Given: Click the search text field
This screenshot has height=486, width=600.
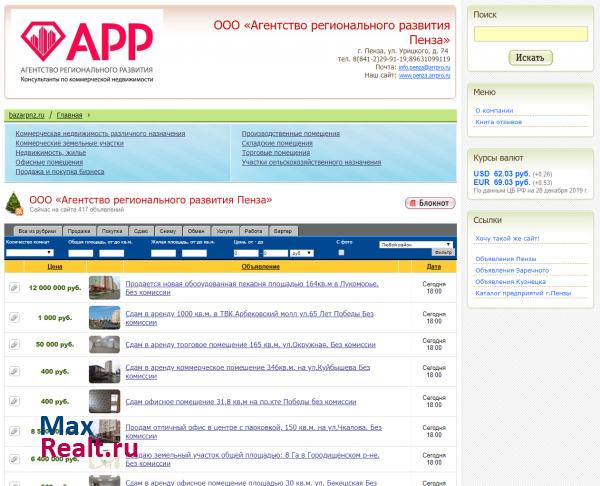Looking at the screenshot, I should point(531,34).
